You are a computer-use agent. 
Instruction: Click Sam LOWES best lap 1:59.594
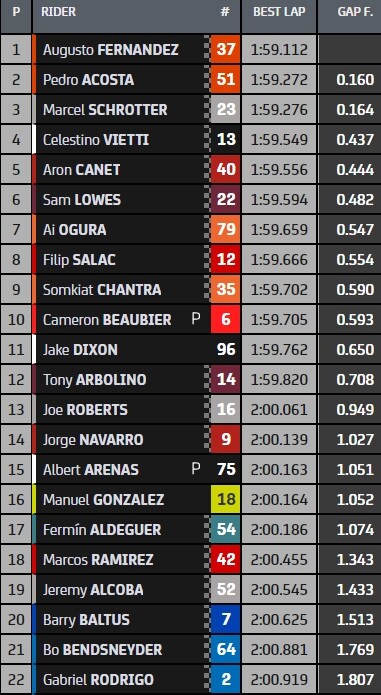click(279, 200)
